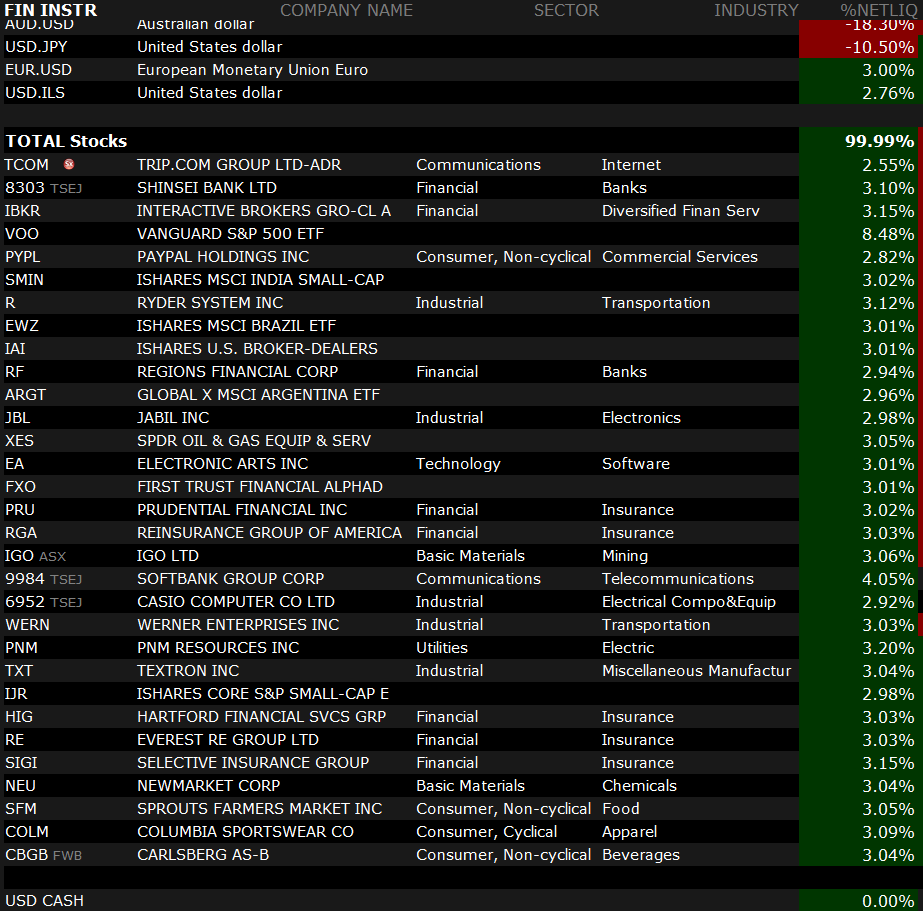Click the 99.99% total stocks value

pyautogui.click(x=879, y=141)
